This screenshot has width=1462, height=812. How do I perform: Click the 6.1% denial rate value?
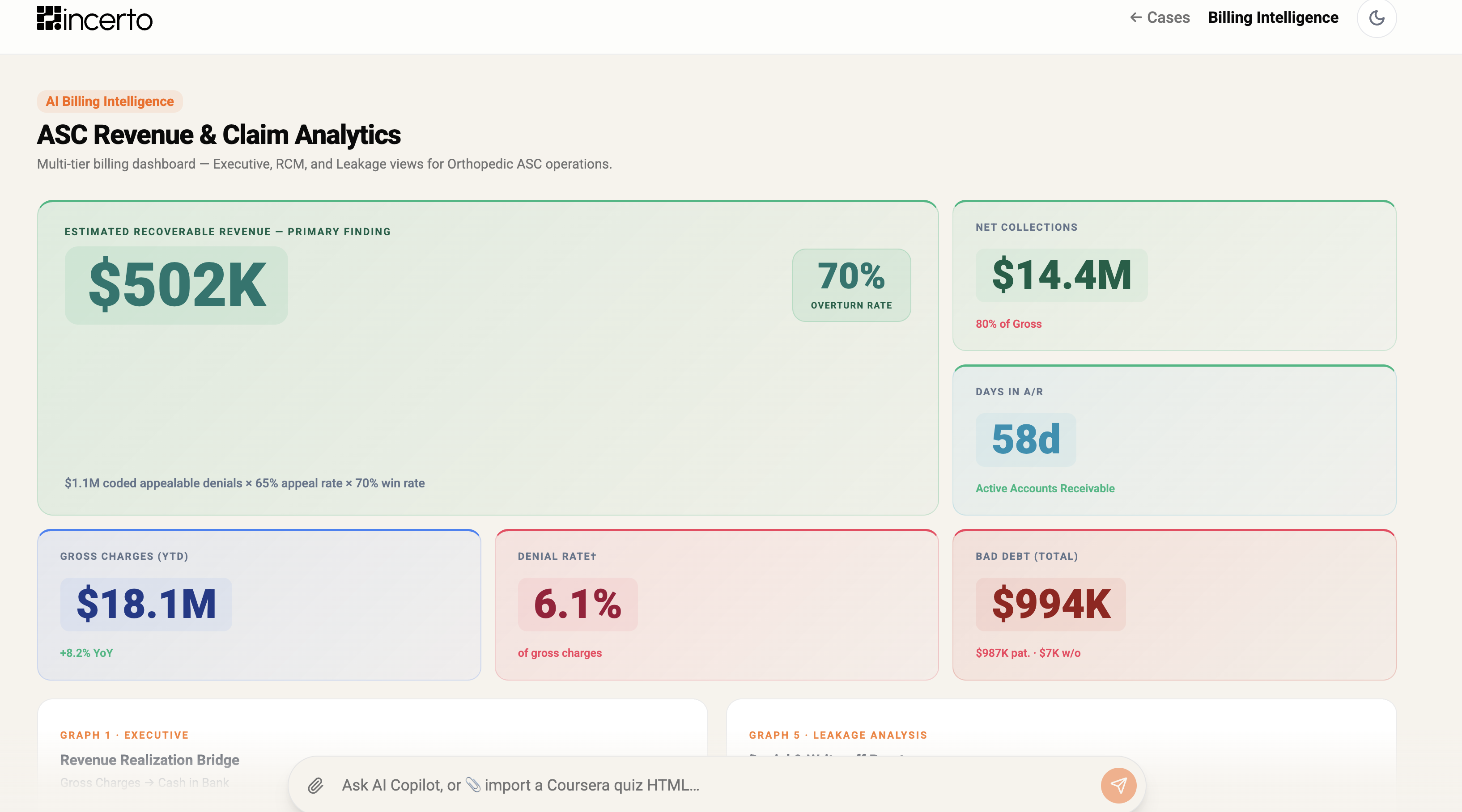pyautogui.click(x=578, y=605)
